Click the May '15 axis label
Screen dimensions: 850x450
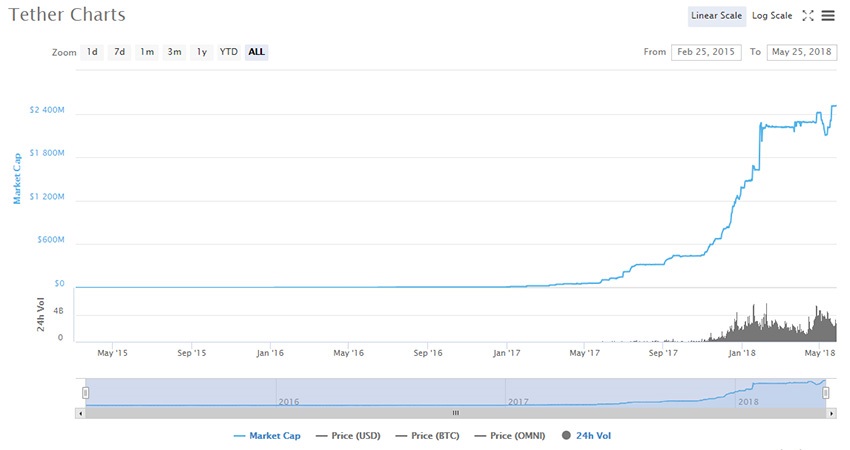(x=112, y=353)
